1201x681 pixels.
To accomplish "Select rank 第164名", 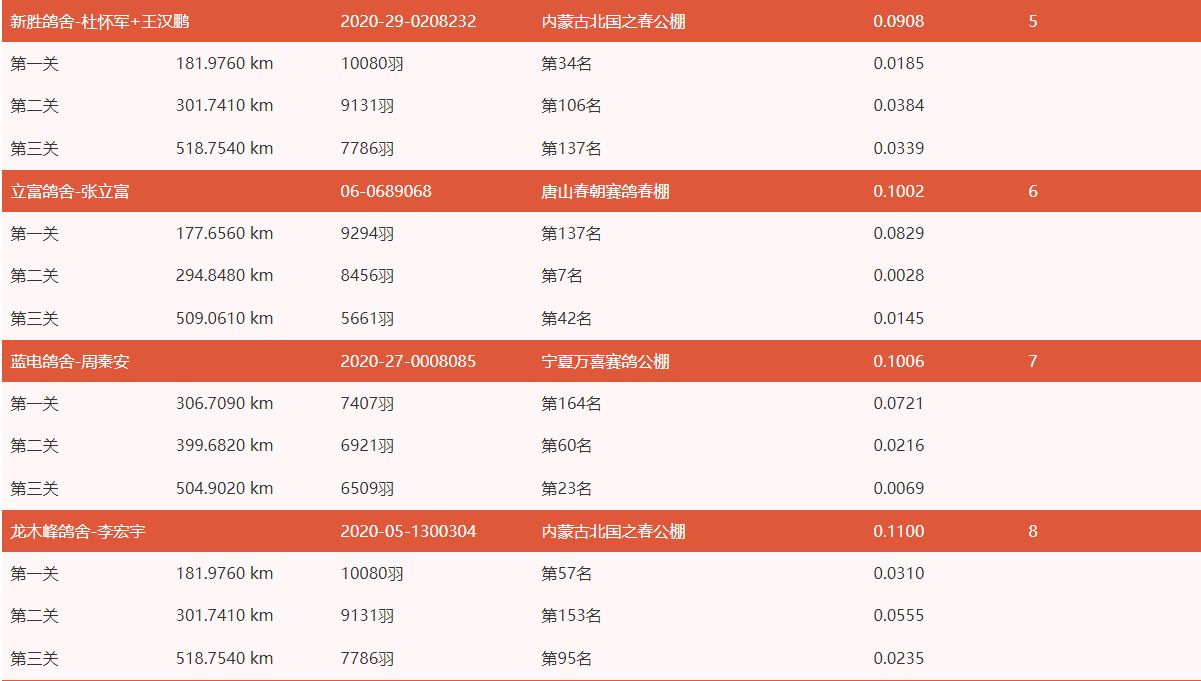I will [x=571, y=404].
